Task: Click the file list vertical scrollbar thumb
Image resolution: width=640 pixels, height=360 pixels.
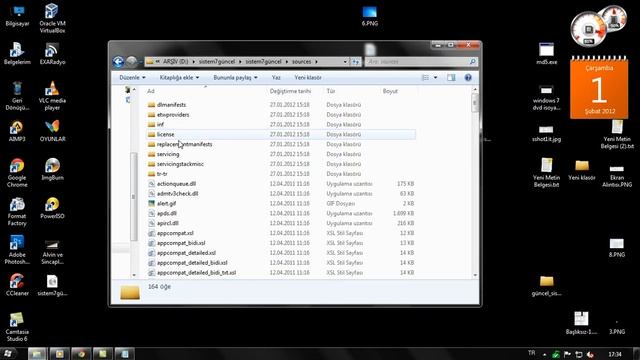Action: pyautogui.click(x=475, y=103)
